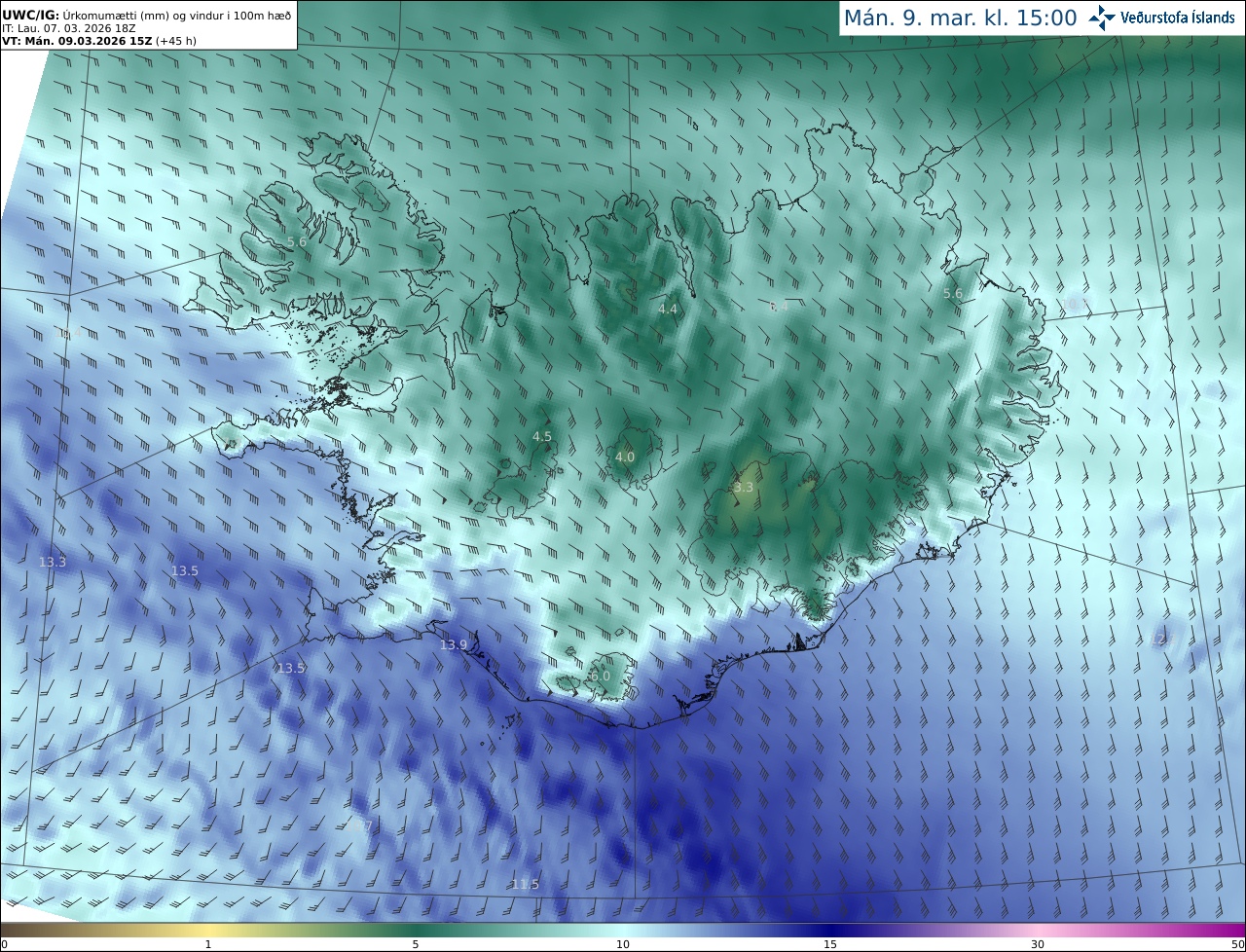
Task: Click the 13.5 value in Faxaflói bay
Action: [x=185, y=570]
